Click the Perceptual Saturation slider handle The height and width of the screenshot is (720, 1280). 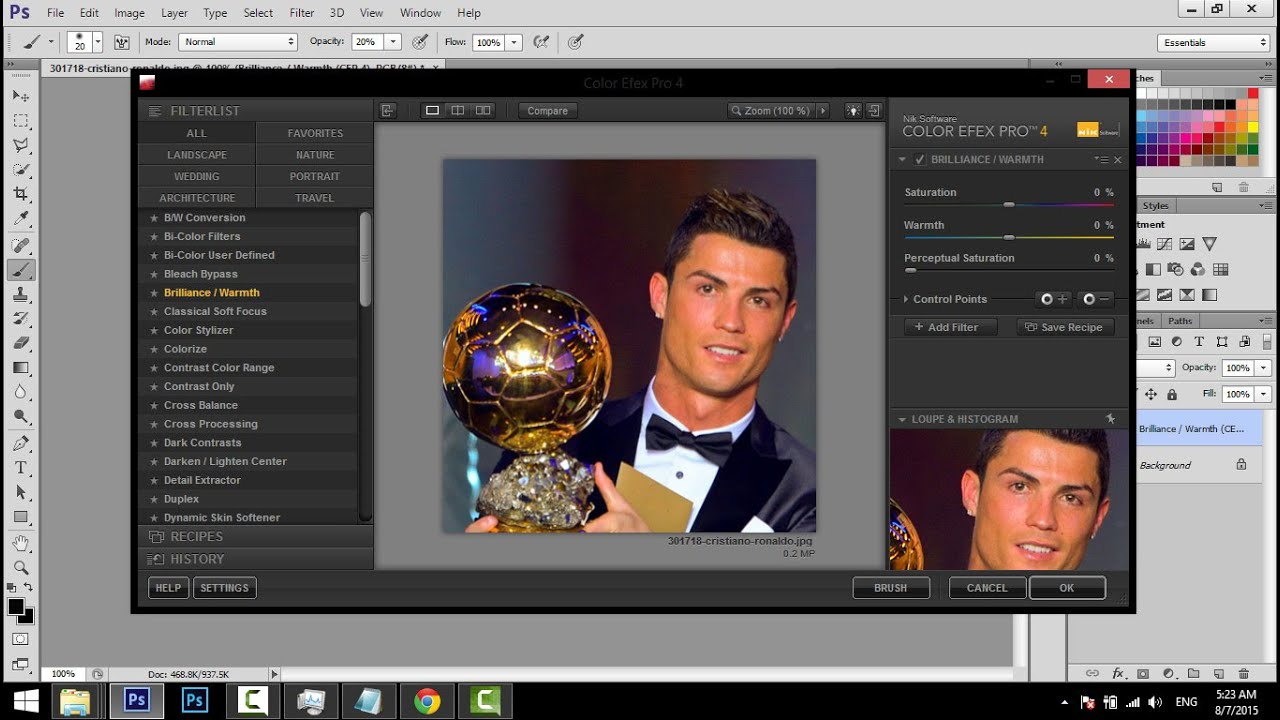pyautogui.click(x=910, y=271)
